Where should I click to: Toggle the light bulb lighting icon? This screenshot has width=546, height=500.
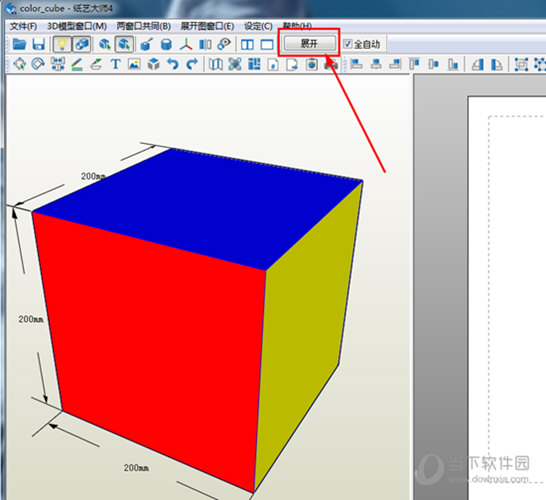pyautogui.click(x=62, y=44)
